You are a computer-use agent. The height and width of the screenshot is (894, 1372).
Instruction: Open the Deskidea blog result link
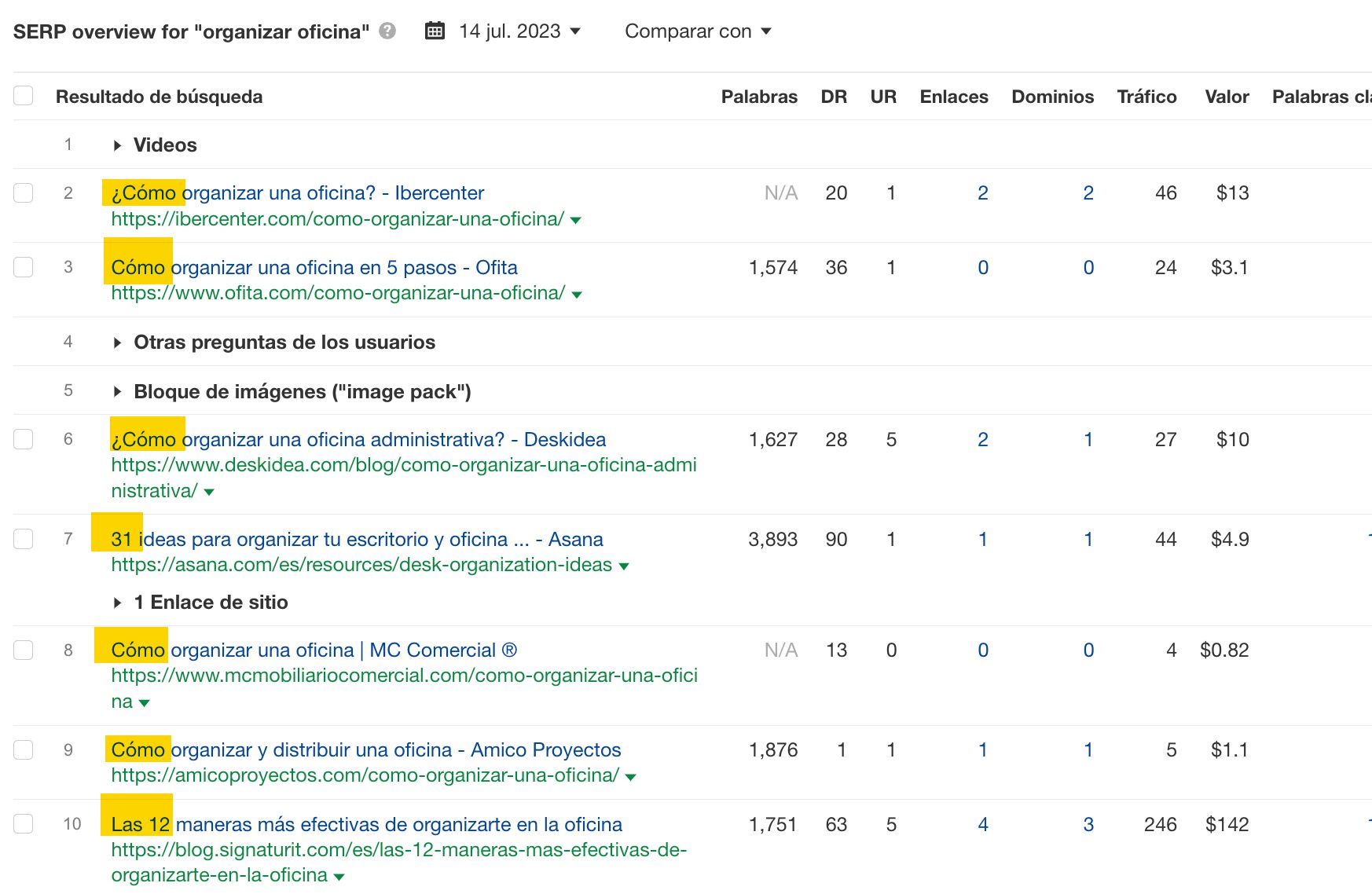358,439
